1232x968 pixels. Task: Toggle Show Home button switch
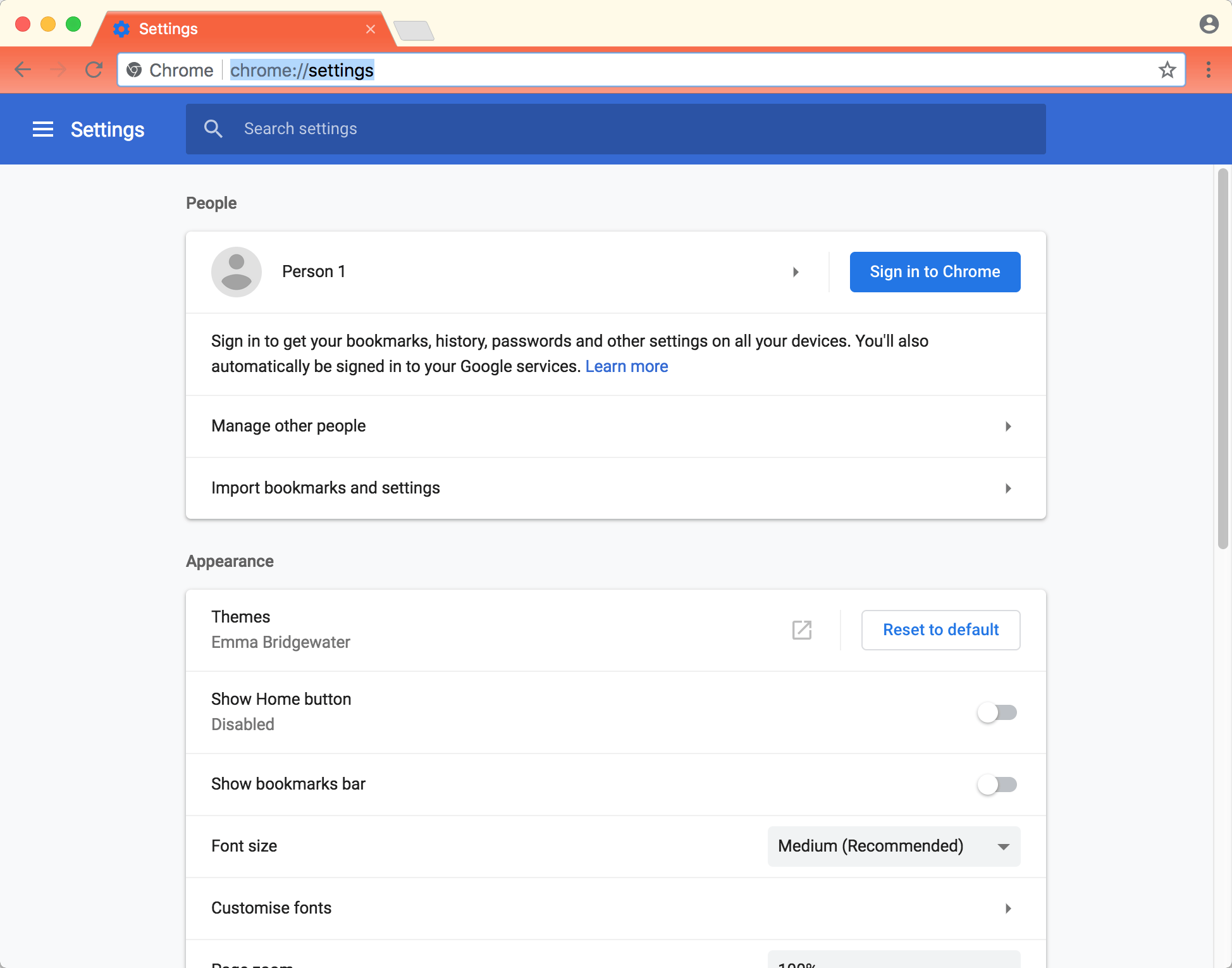tap(997, 712)
